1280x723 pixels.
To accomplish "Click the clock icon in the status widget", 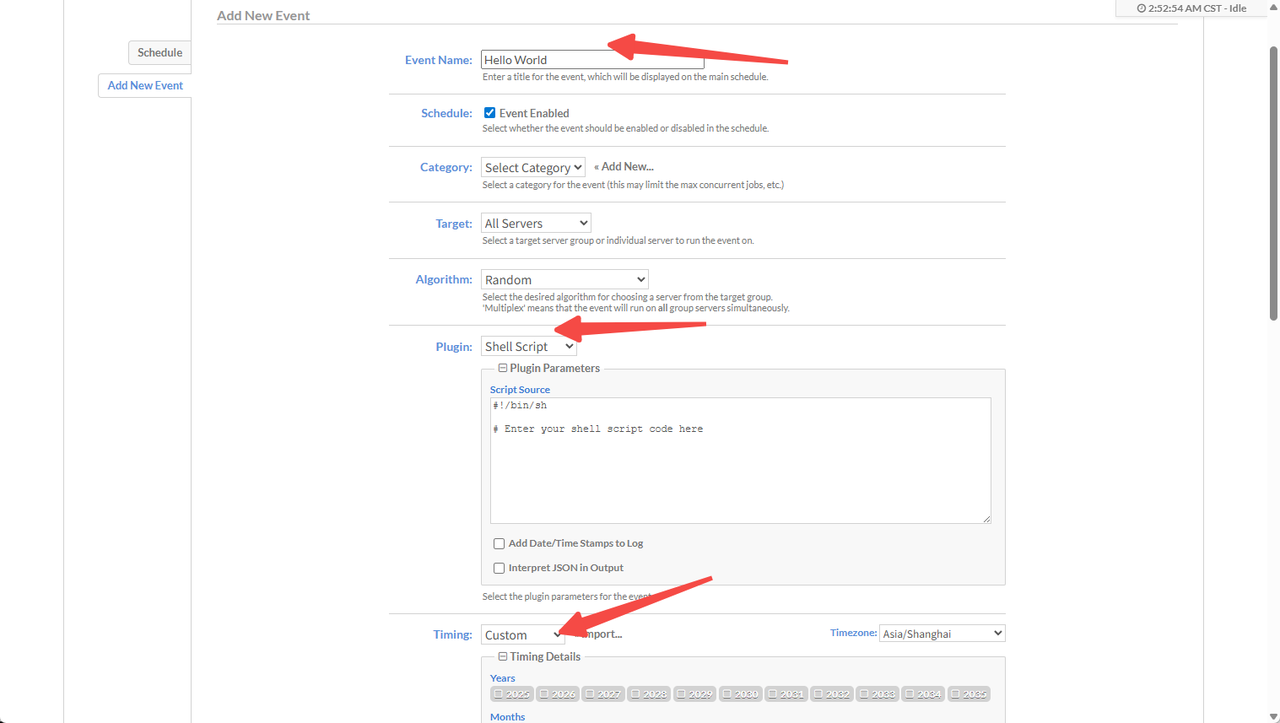I will coord(1142,8).
